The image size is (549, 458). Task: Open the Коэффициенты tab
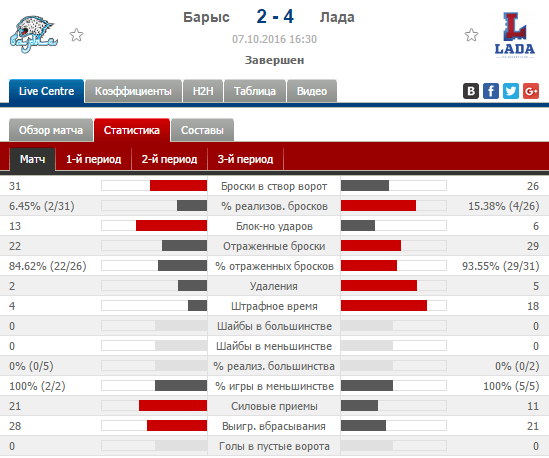pyautogui.click(x=133, y=91)
